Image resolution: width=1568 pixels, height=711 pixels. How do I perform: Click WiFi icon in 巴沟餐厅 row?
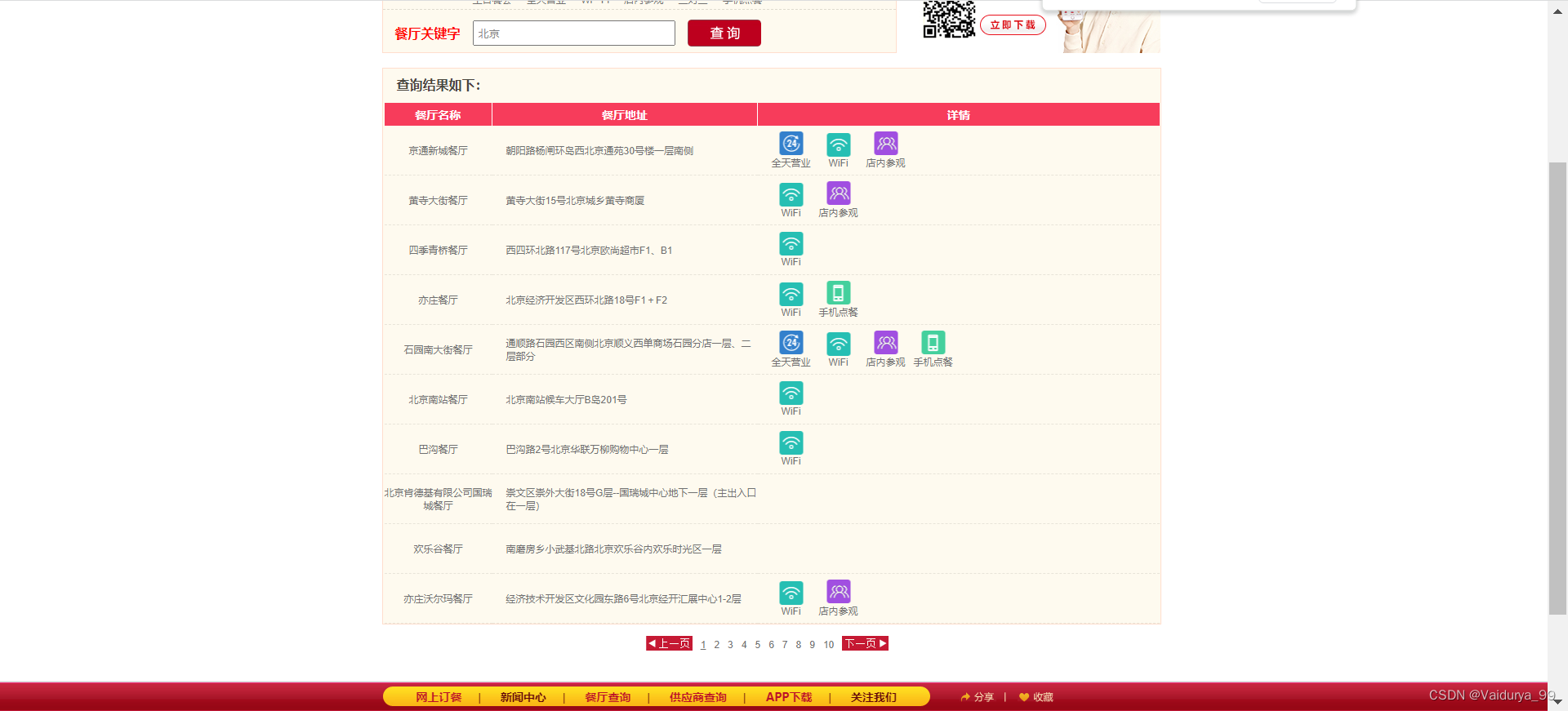point(791,442)
